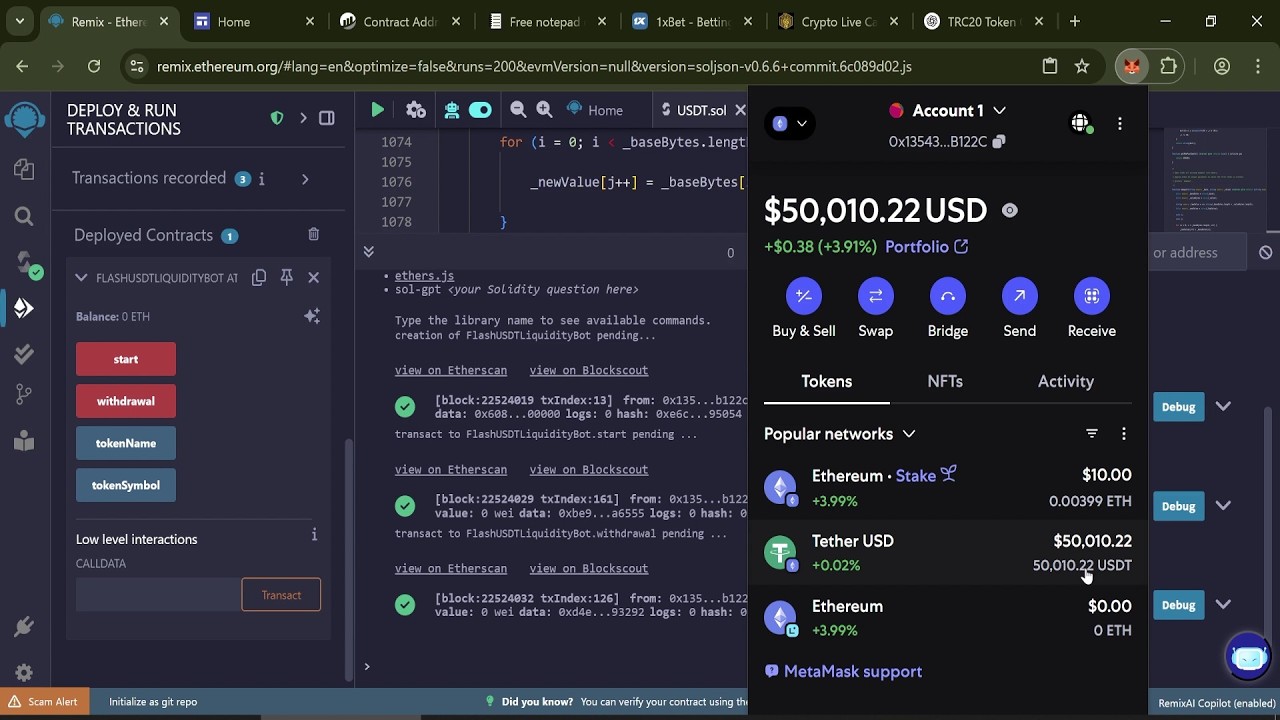The image size is (1280, 720).
Task: Zoom out the editor font
Action: [x=518, y=110]
